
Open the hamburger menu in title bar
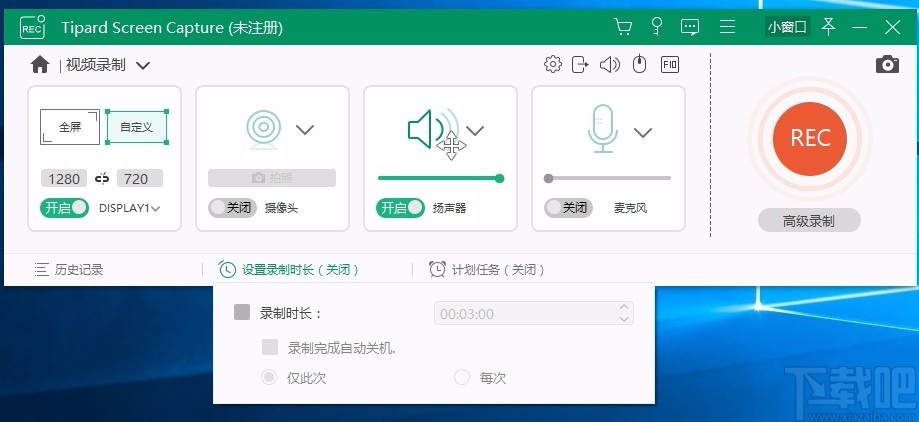pos(727,26)
